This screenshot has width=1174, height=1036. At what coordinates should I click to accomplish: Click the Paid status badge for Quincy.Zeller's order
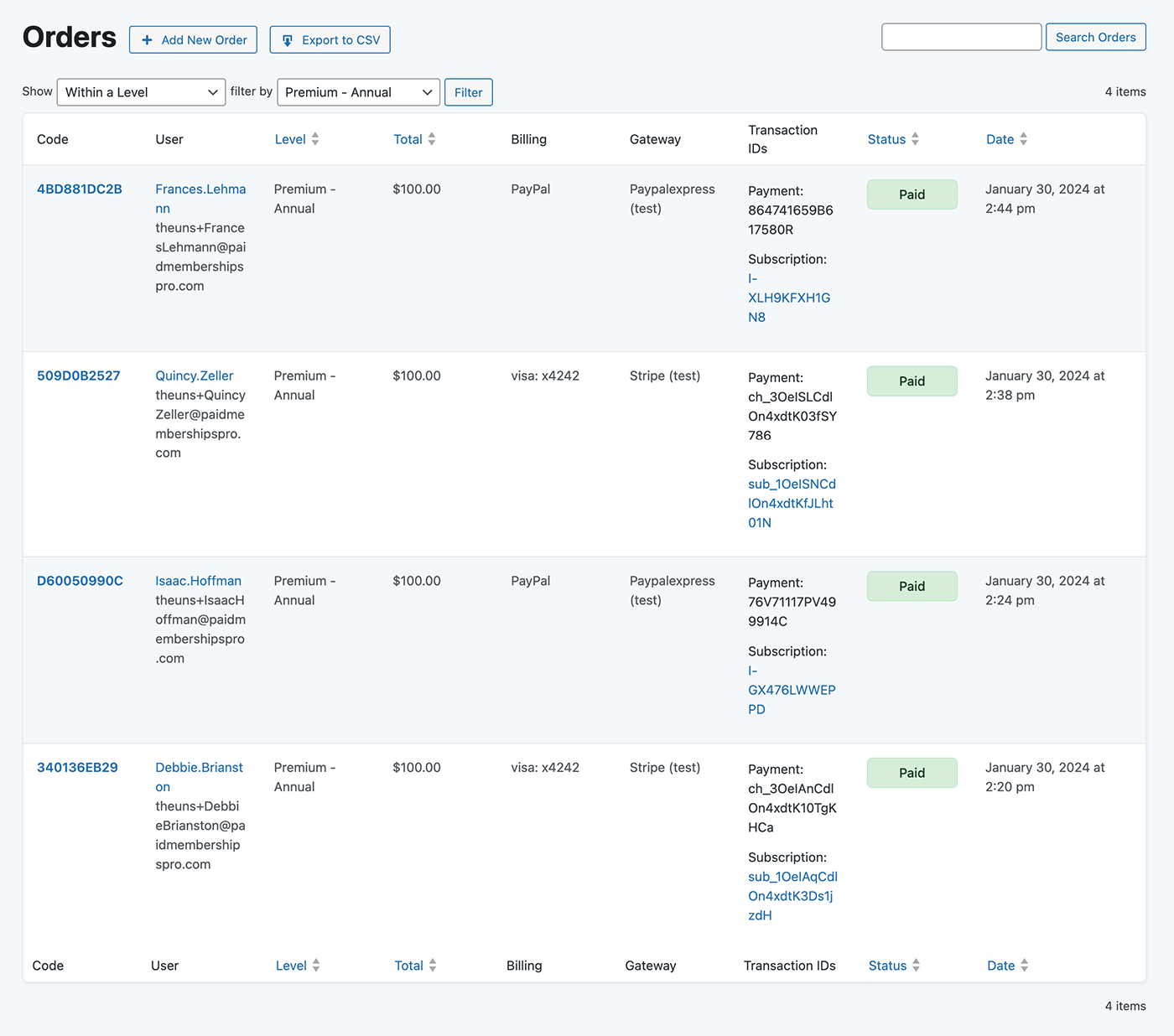pyautogui.click(x=912, y=381)
